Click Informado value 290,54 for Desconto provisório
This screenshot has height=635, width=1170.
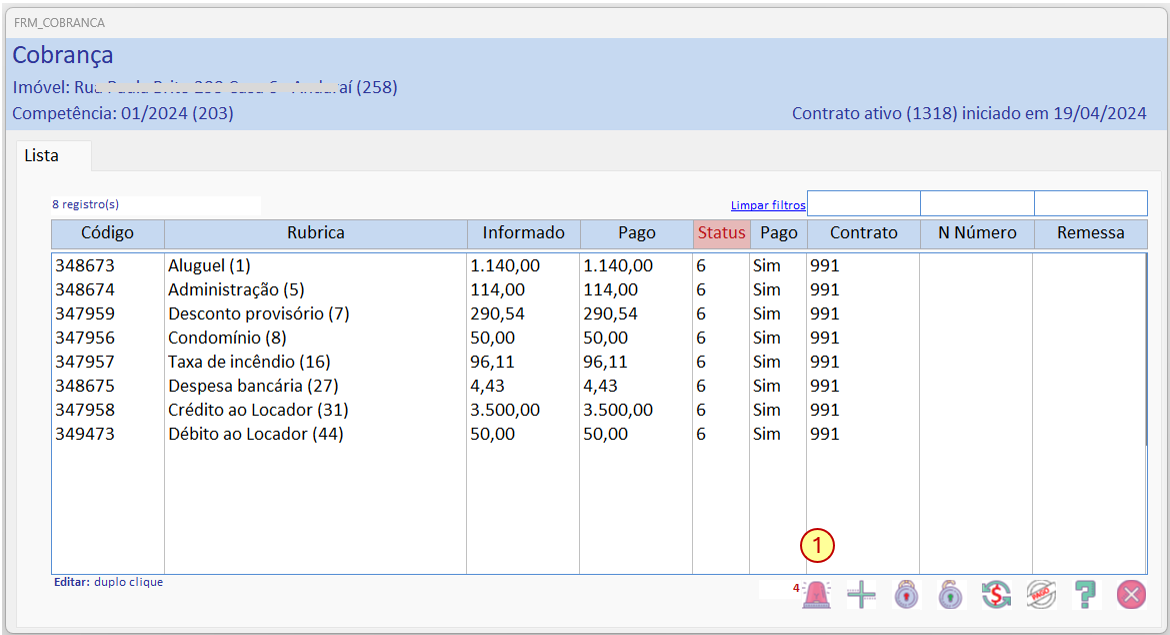click(x=498, y=313)
